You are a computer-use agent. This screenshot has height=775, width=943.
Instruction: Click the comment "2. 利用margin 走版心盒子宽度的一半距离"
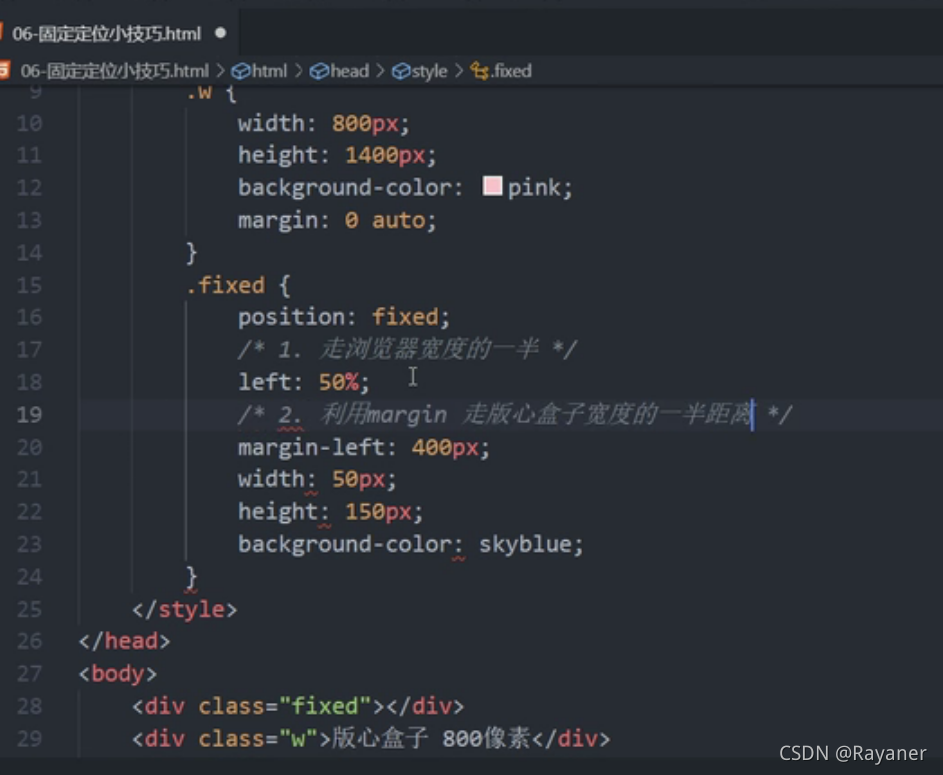[x=516, y=414]
